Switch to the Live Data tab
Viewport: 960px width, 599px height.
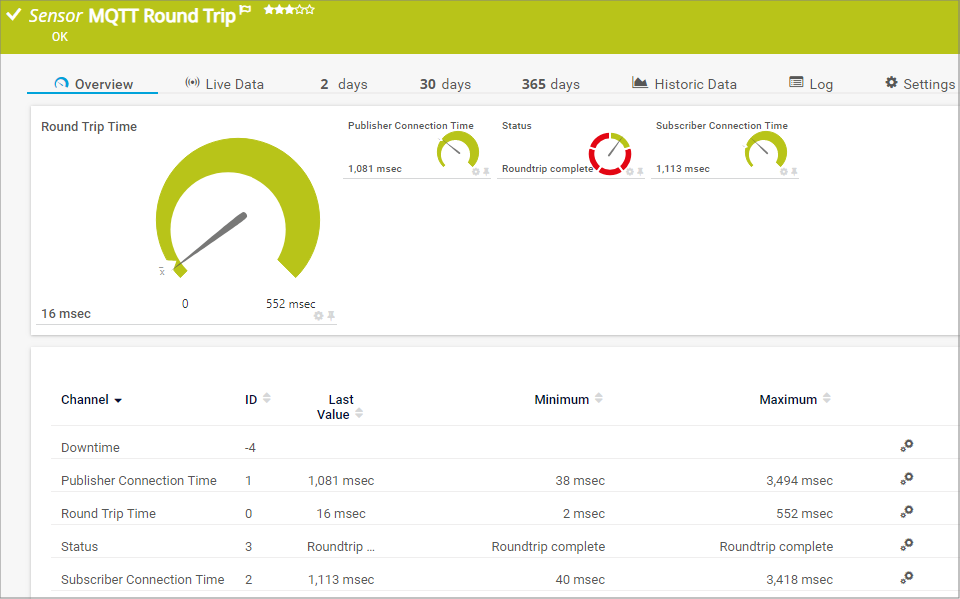[225, 84]
